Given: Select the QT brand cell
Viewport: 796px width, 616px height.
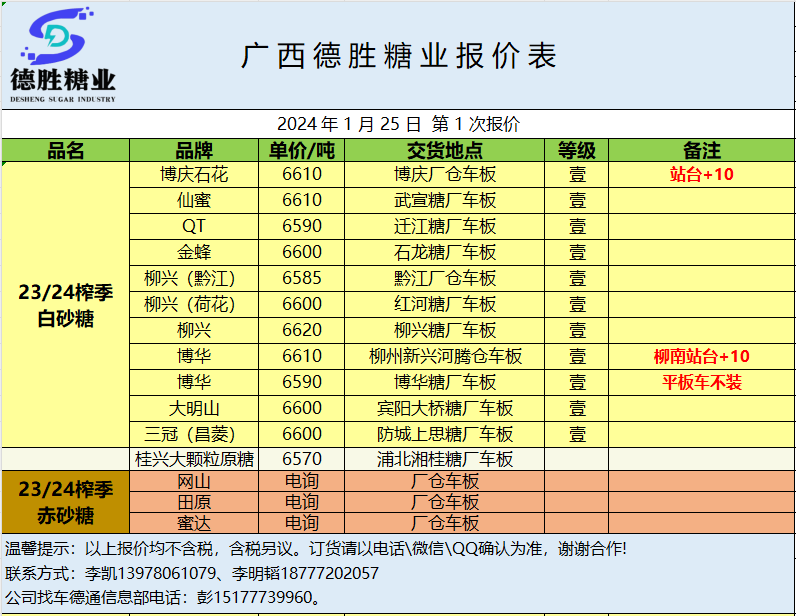Looking at the screenshot, I should coord(193,226).
